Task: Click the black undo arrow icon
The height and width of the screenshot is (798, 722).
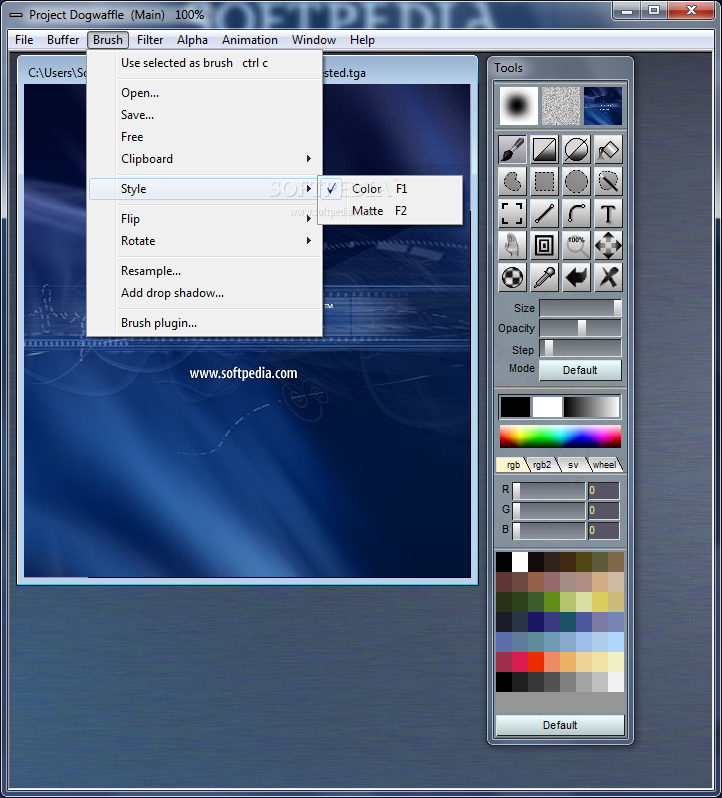Action: (576, 277)
